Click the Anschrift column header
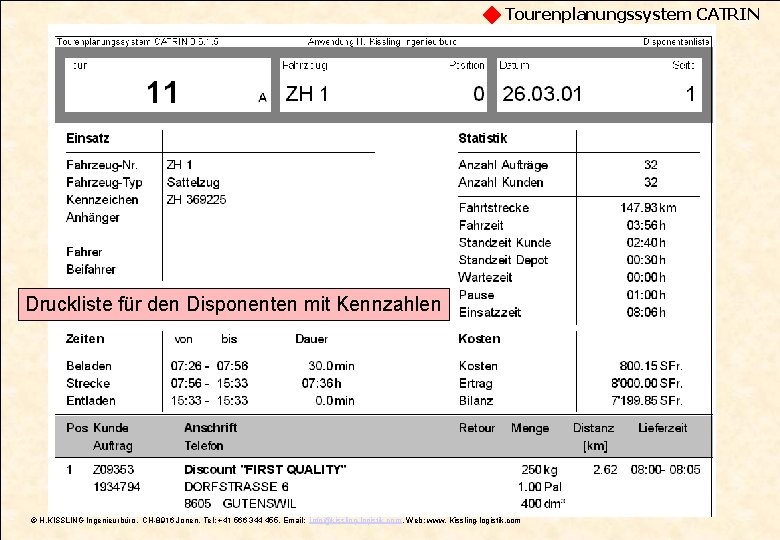 210,428
